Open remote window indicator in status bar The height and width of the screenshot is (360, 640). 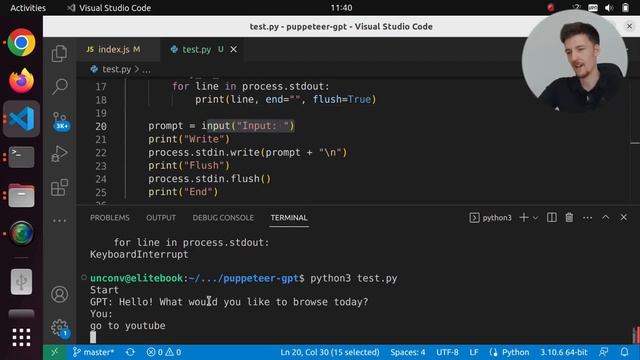pyautogui.click(x=55, y=352)
